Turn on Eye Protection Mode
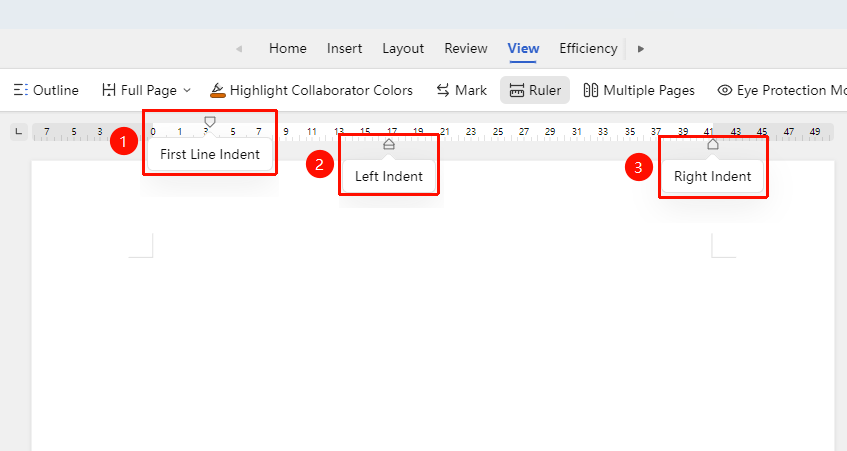The width and height of the screenshot is (847, 451). [782, 90]
